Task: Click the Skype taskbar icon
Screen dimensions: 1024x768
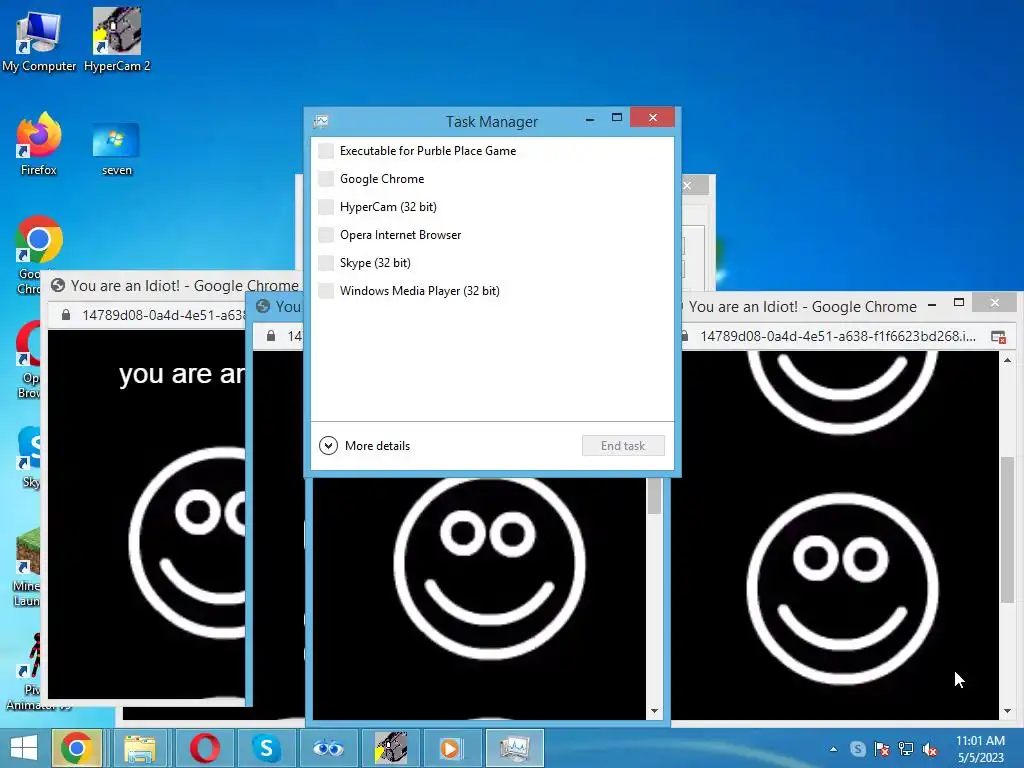Action: [x=266, y=748]
